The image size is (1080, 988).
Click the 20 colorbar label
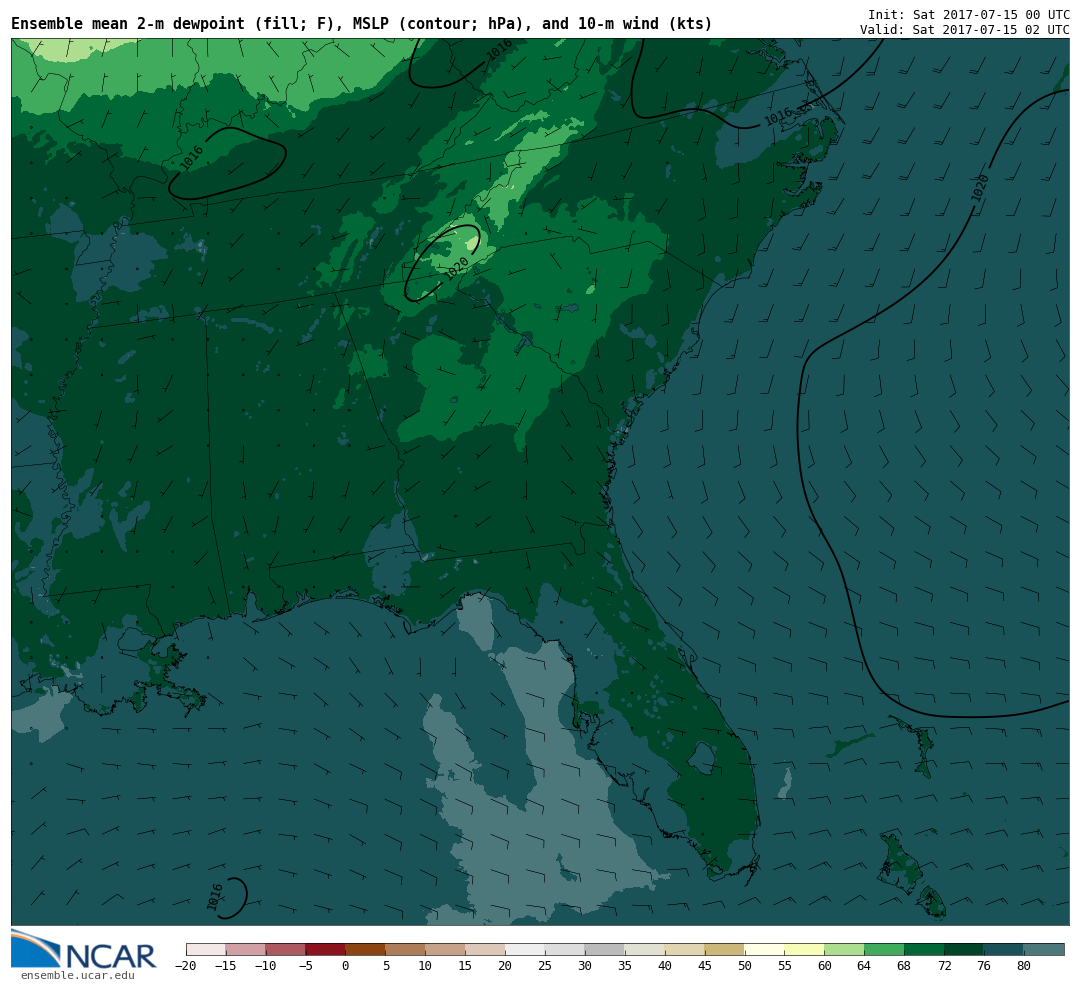505,966
